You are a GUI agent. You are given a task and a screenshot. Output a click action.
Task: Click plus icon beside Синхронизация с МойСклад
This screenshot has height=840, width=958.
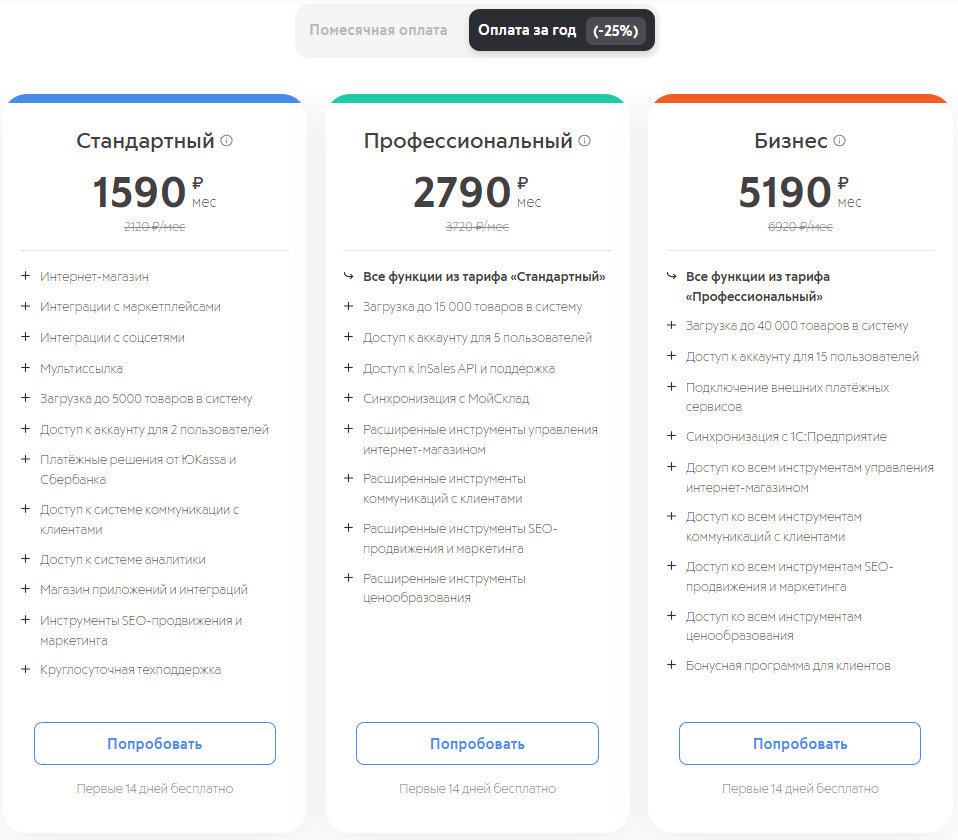pyautogui.click(x=348, y=398)
